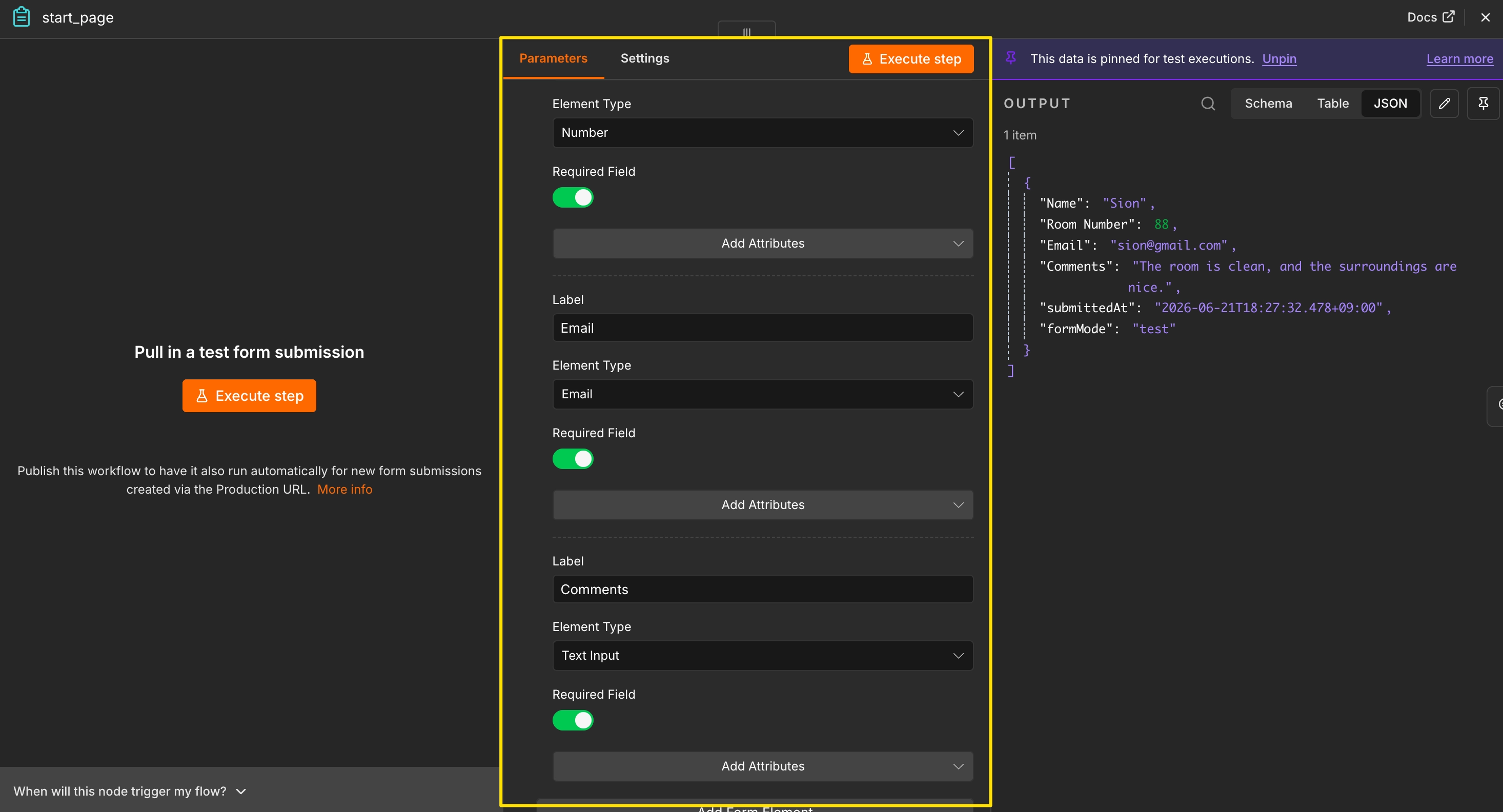Click the start_page clipboard form icon
Screen dimensions: 1503x812
click(22, 17)
